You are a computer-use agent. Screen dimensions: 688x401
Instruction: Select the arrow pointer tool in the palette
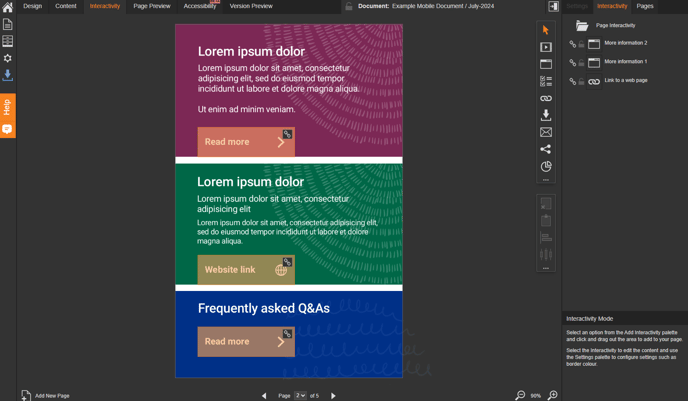[546, 30]
